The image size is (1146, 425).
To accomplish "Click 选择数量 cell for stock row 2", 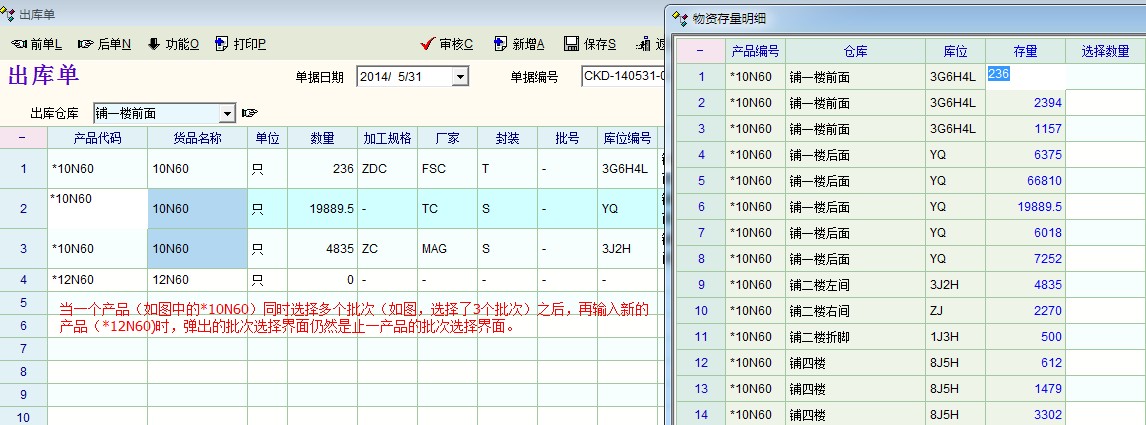I will [x=1105, y=102].
